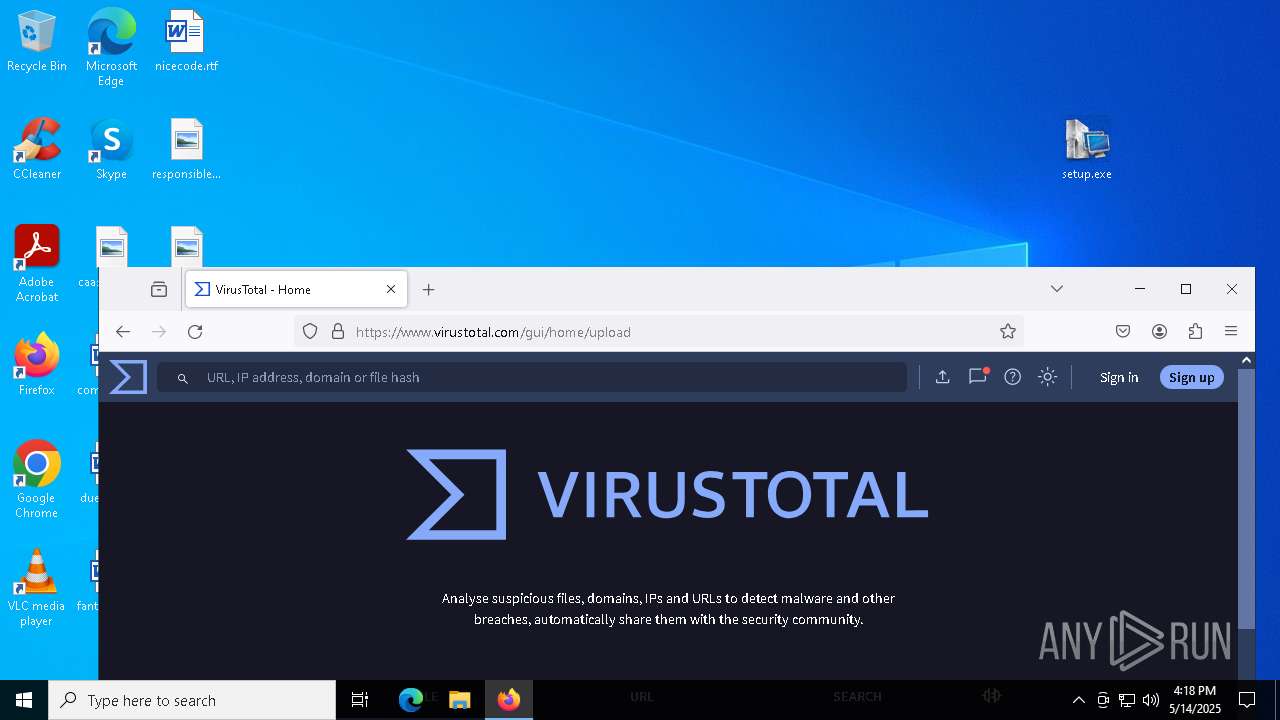1280x720 pixels.
Task: Open the Skype desktop shortcut
Action: click(x=111, y=149)
